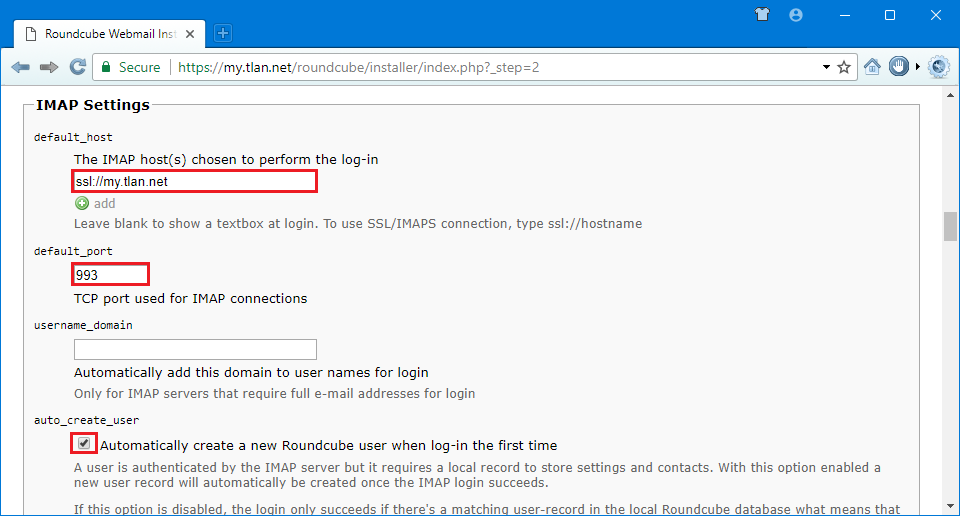Click the address bar URL text
Image resolution: width=960 pixels, height=516 pixels.
click(359, 67)
